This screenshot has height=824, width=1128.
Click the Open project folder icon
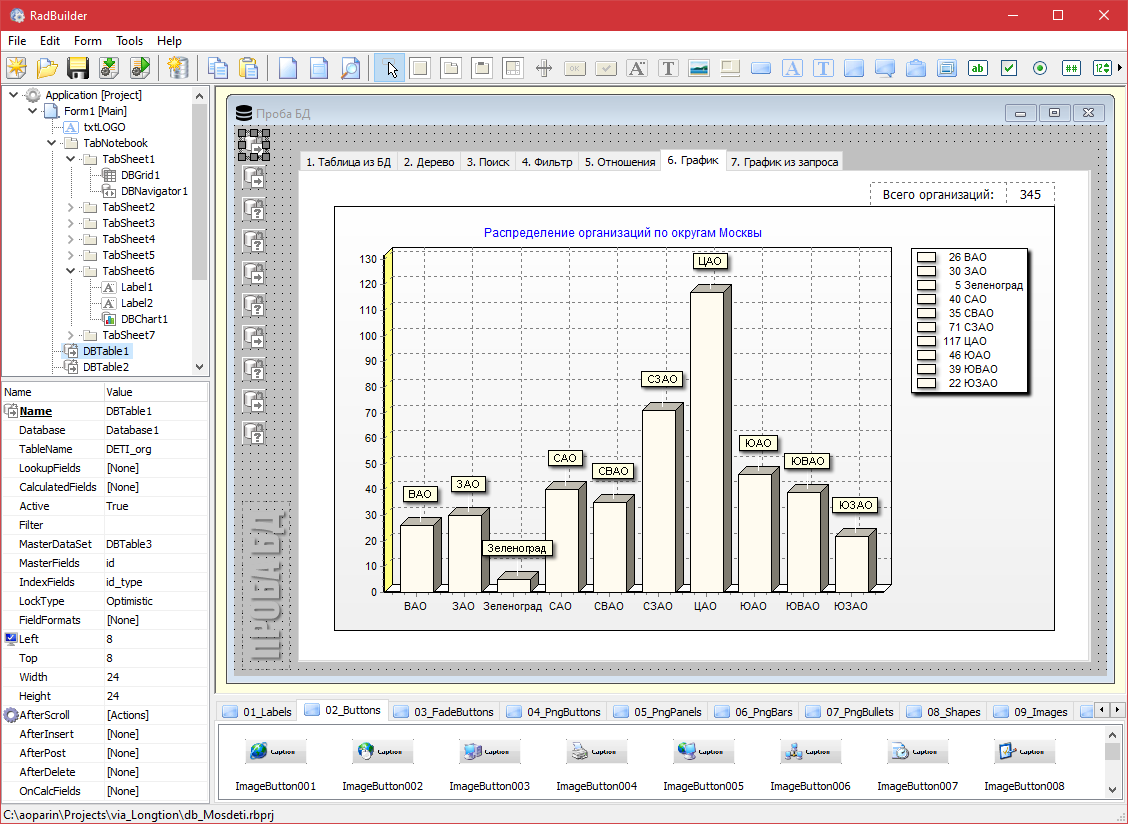47,68
